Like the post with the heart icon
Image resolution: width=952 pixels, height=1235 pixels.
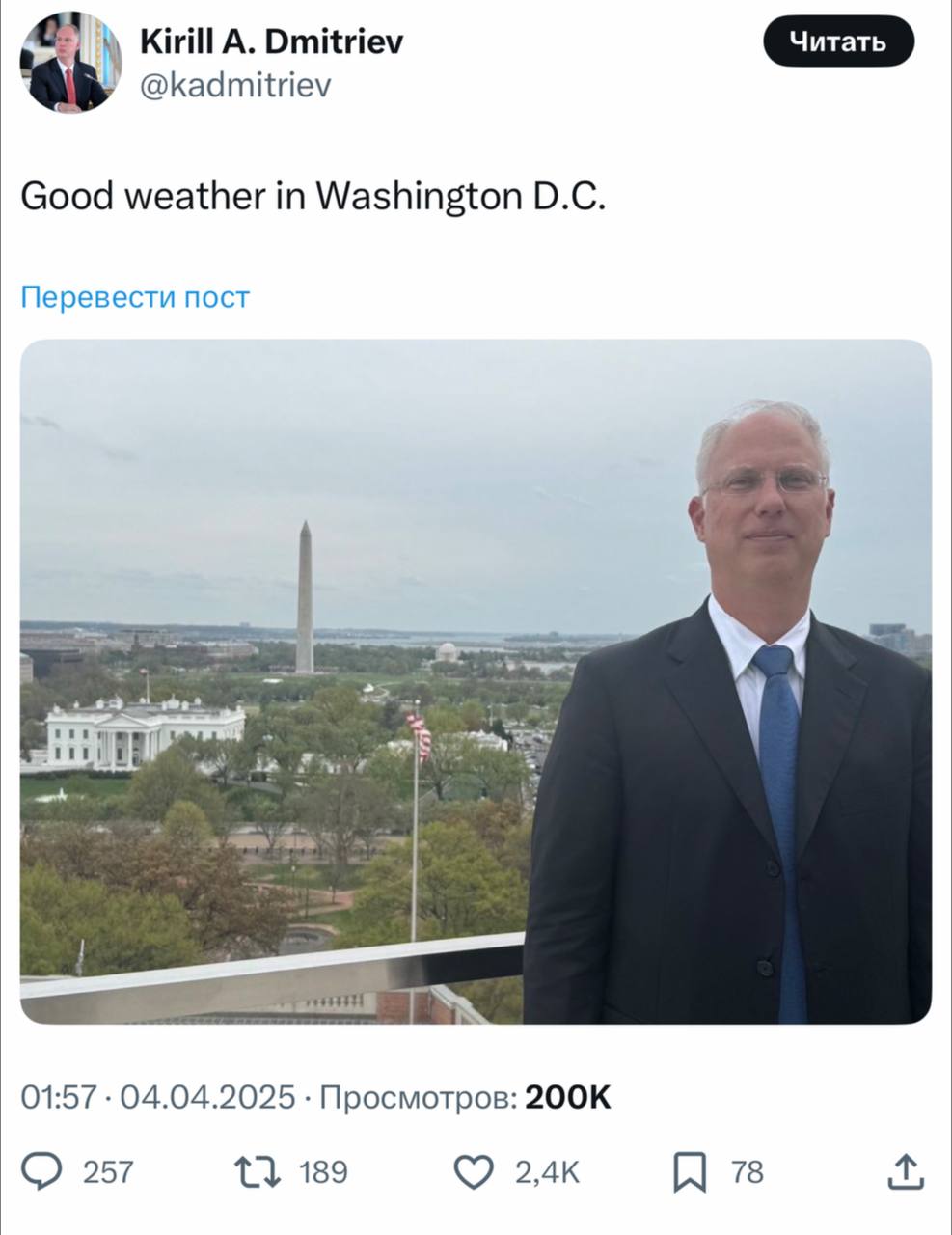coord(474,1171)
